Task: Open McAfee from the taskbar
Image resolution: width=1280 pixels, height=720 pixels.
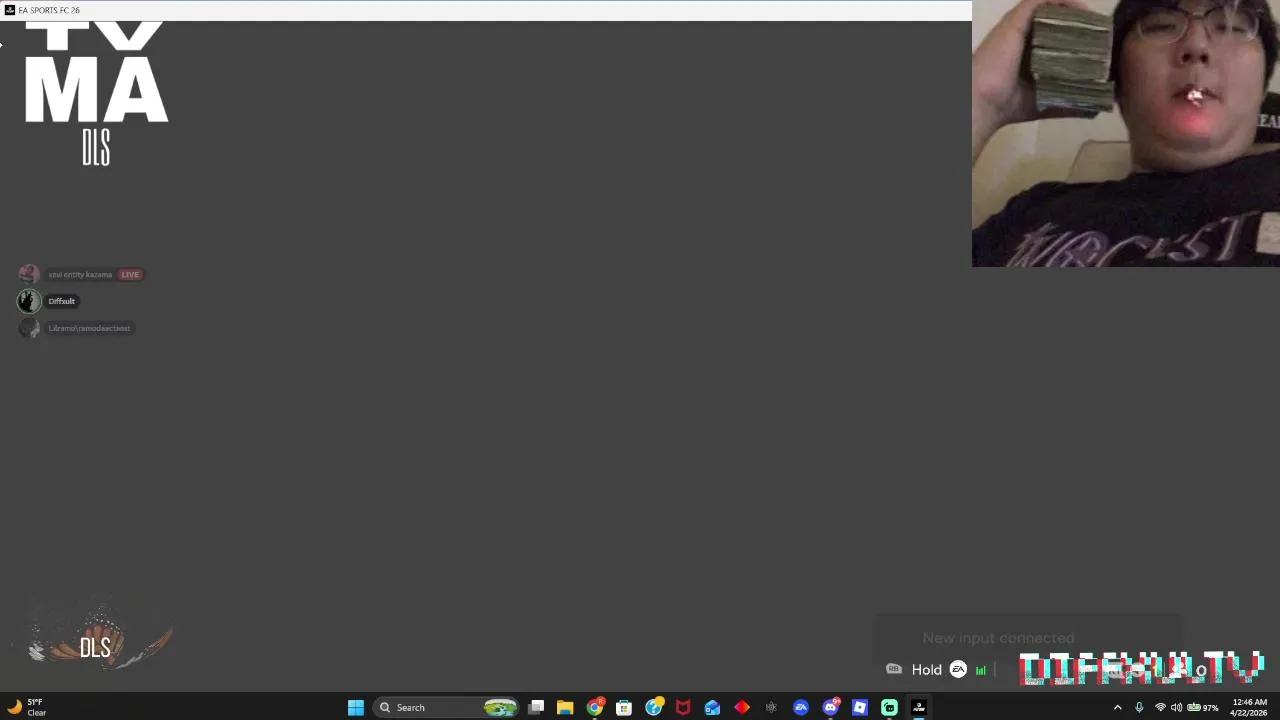Action: [x=683, y=707]
